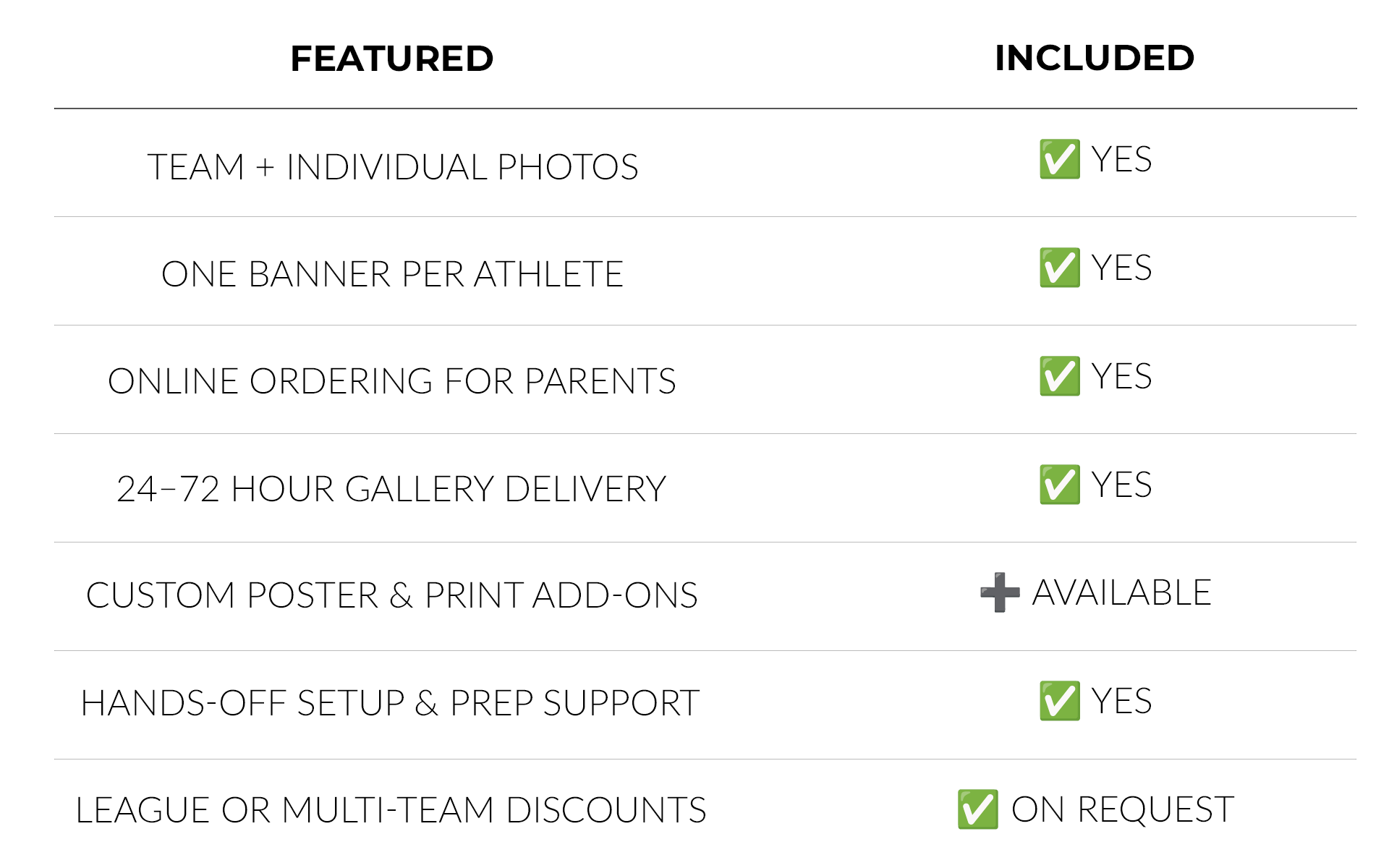Click the checkmark for 24–72 Hour Gallery Delivery
This screenshot has height=868, width=1389.
(x=1060, y=485)
